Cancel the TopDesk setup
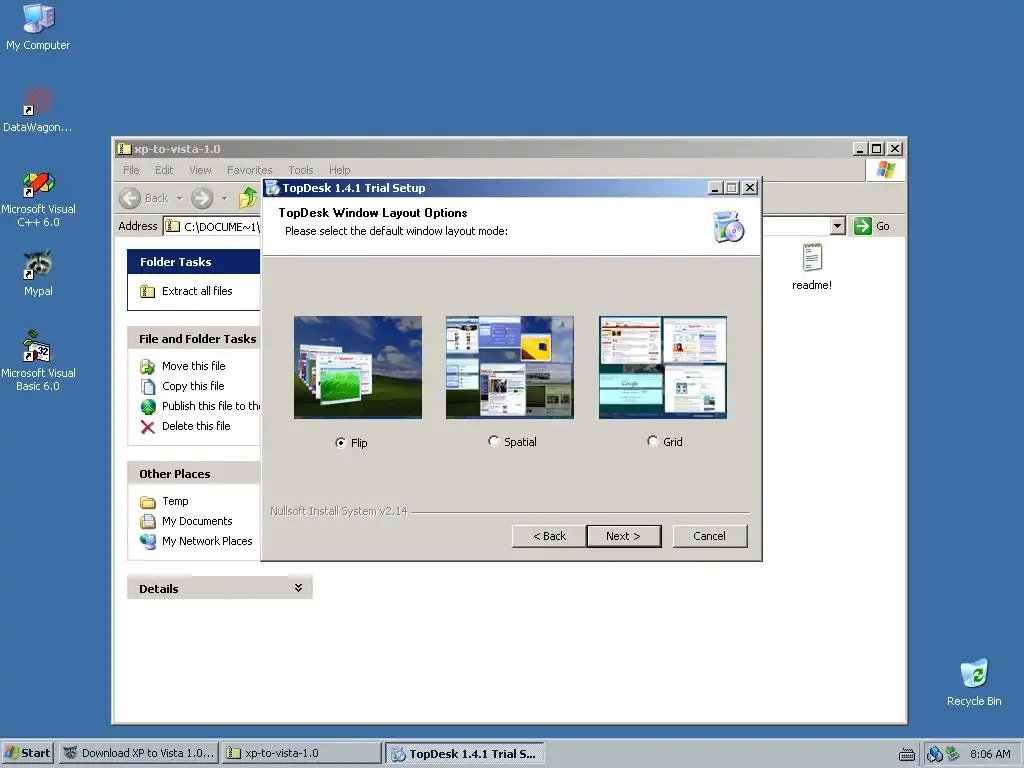1024x768 pixels. 710,536
